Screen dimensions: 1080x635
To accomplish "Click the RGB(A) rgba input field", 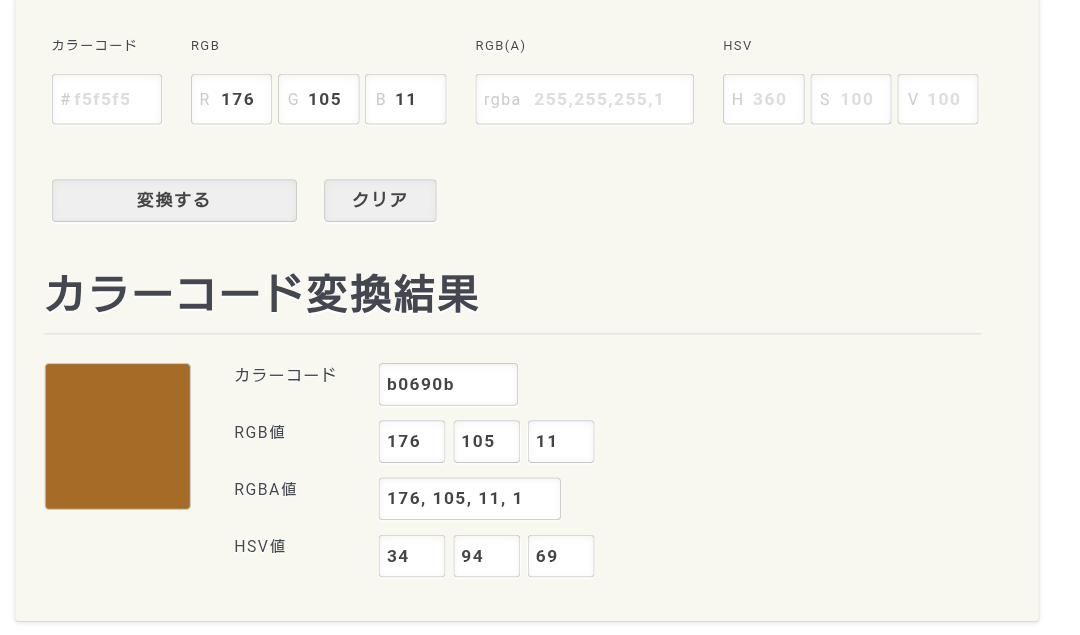I will (x=584, y=99).
